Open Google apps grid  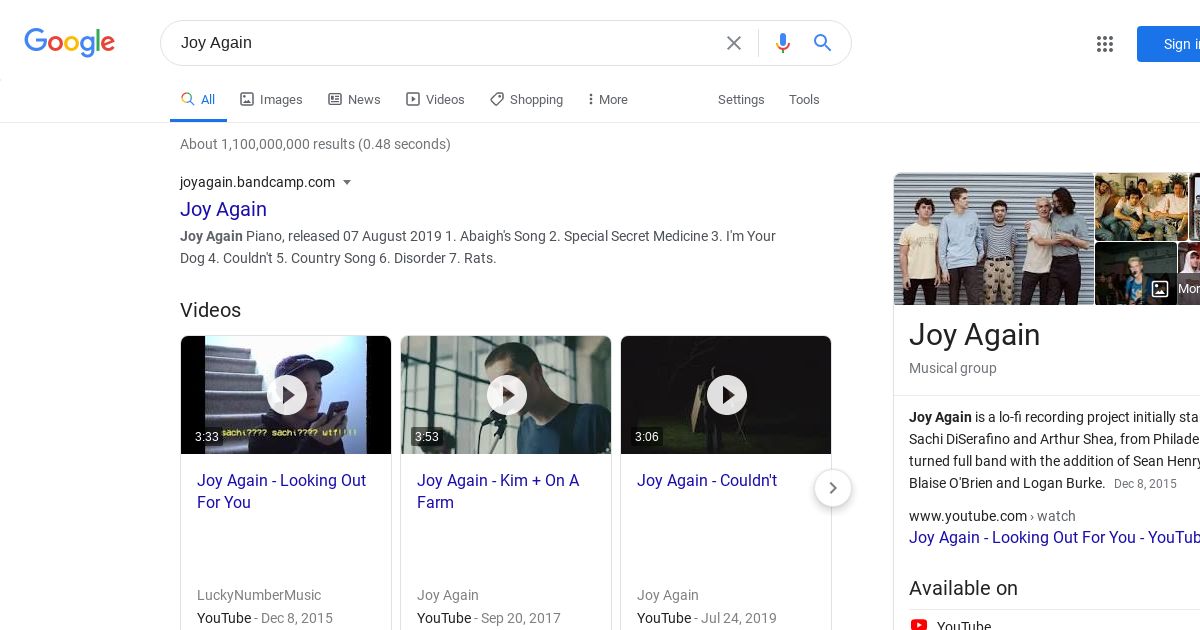pos(1105,44)
